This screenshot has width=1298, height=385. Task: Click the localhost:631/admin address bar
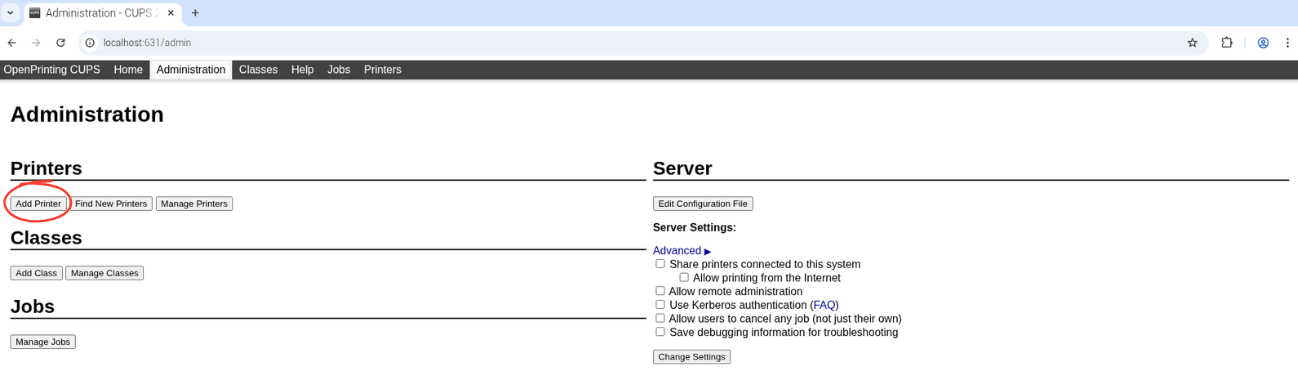[x=640, y=43]
